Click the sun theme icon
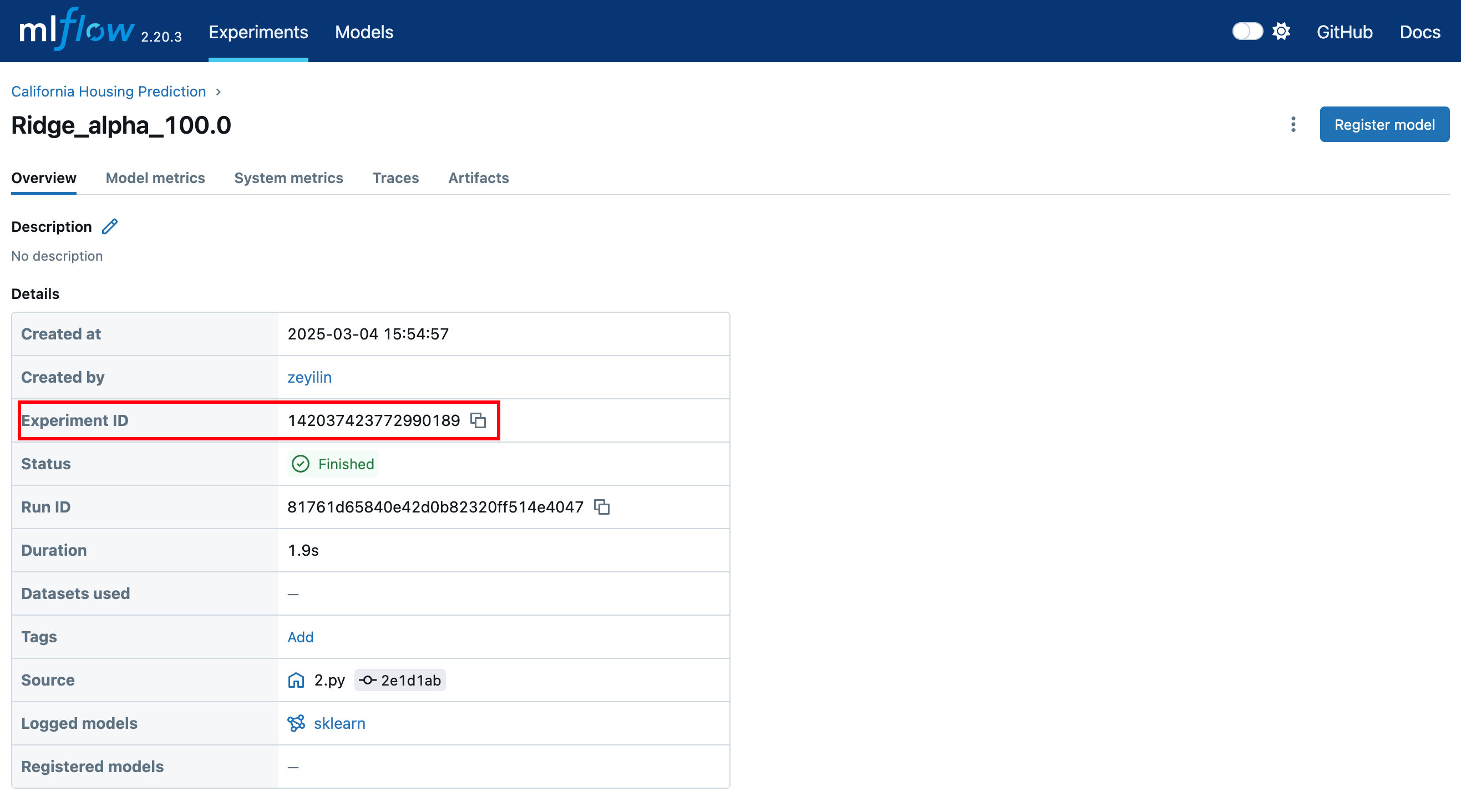1461x812 pixels. 1281,31
